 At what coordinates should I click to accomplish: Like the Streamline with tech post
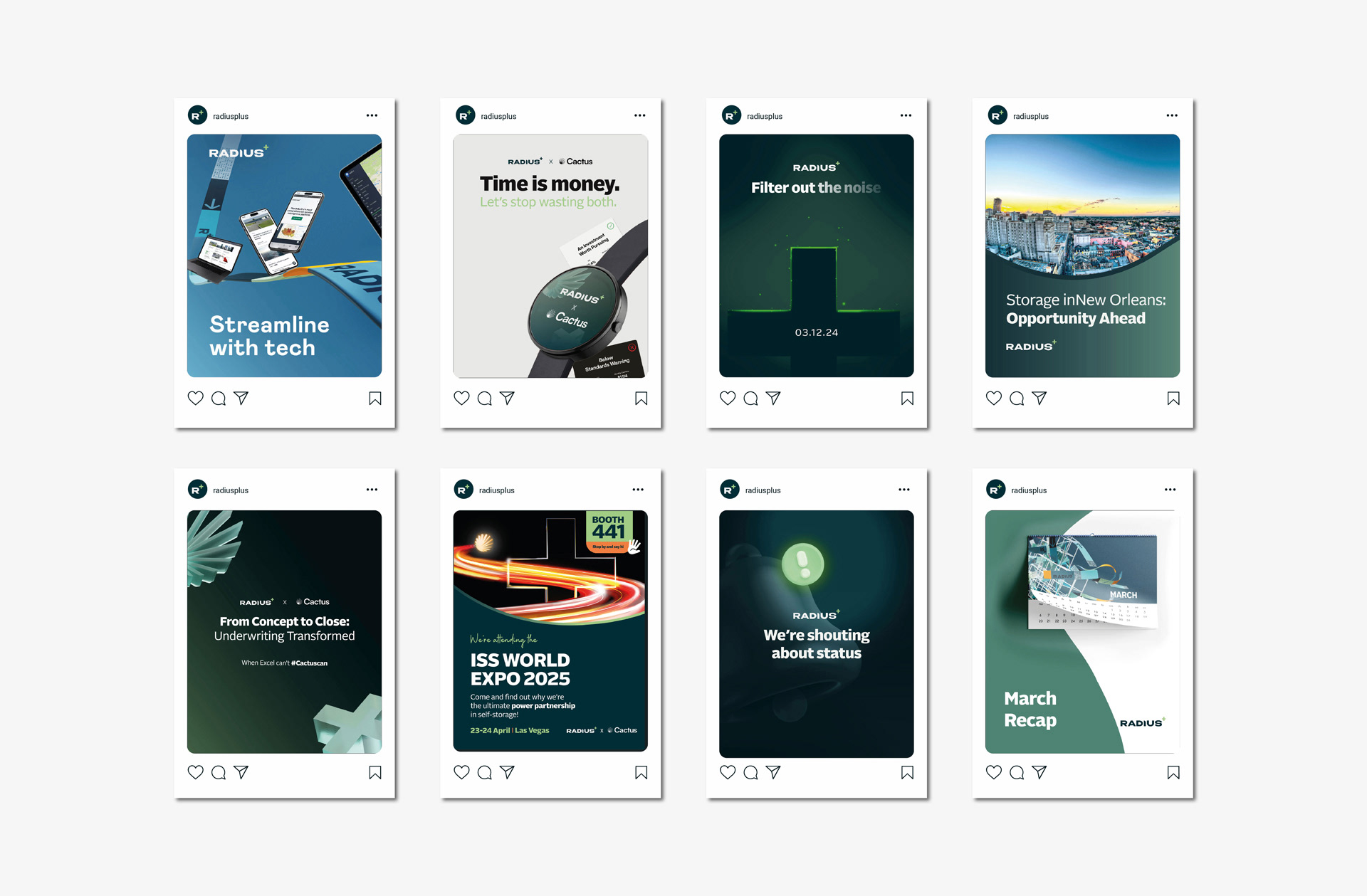tap(196, 399)
